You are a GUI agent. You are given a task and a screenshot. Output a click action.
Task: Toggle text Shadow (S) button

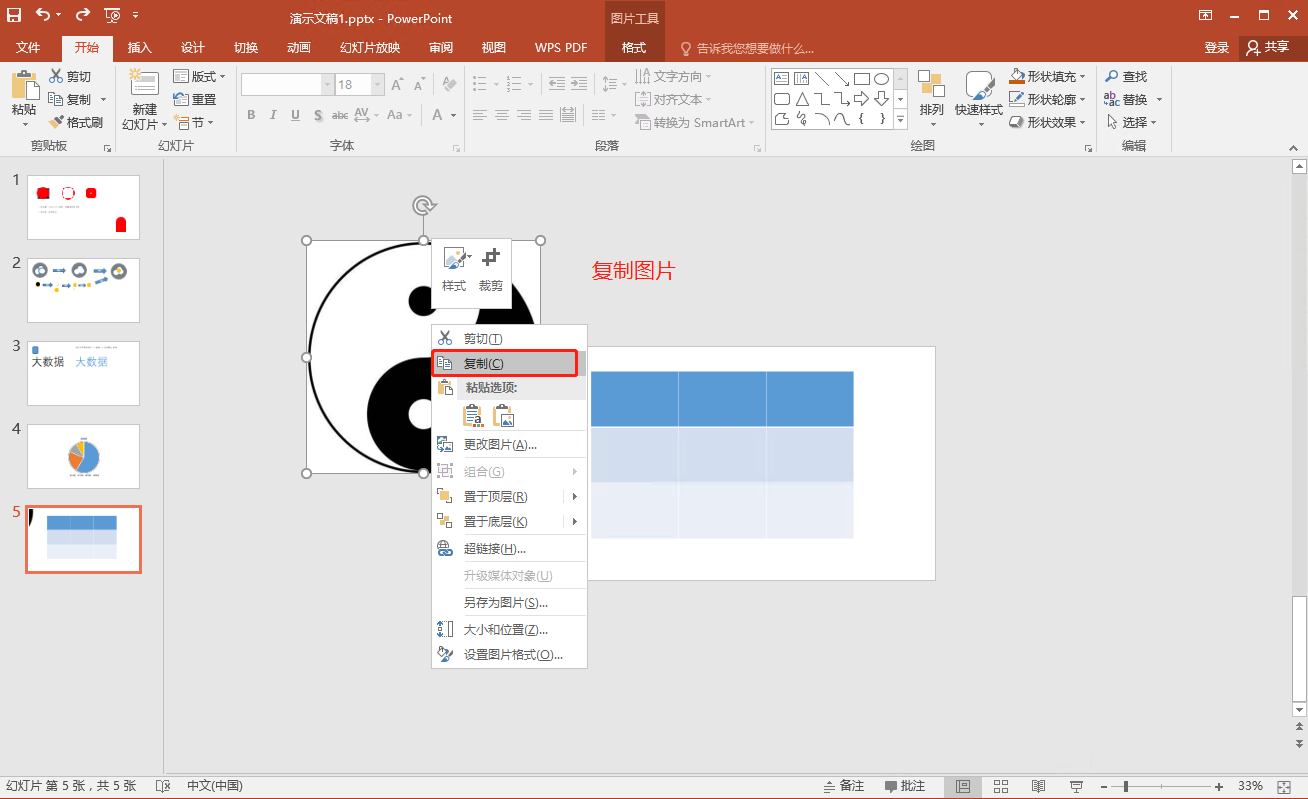[318, 115]
